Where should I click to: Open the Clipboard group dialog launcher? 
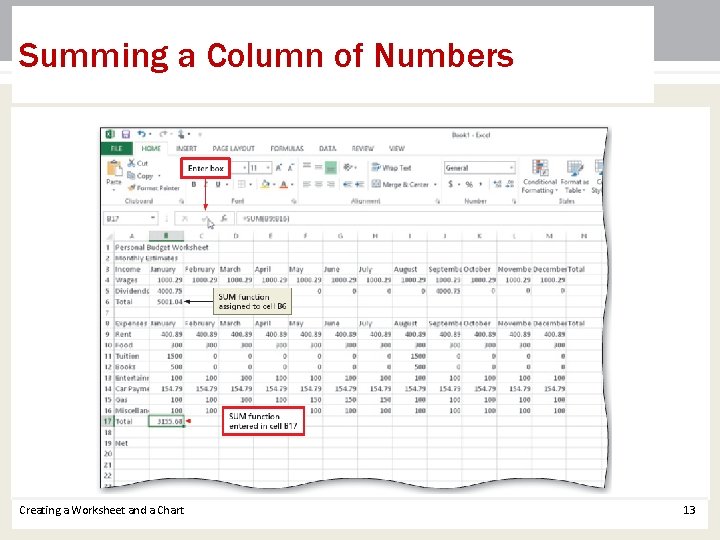(x=181, y=201)
